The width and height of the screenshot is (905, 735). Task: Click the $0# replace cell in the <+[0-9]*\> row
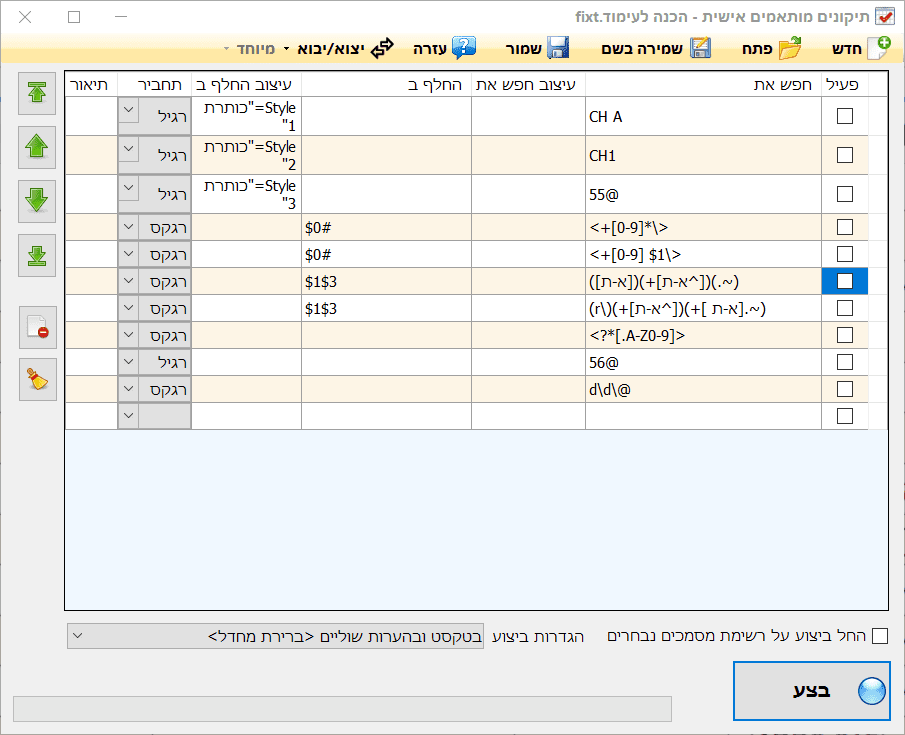(x=386, y=227)
